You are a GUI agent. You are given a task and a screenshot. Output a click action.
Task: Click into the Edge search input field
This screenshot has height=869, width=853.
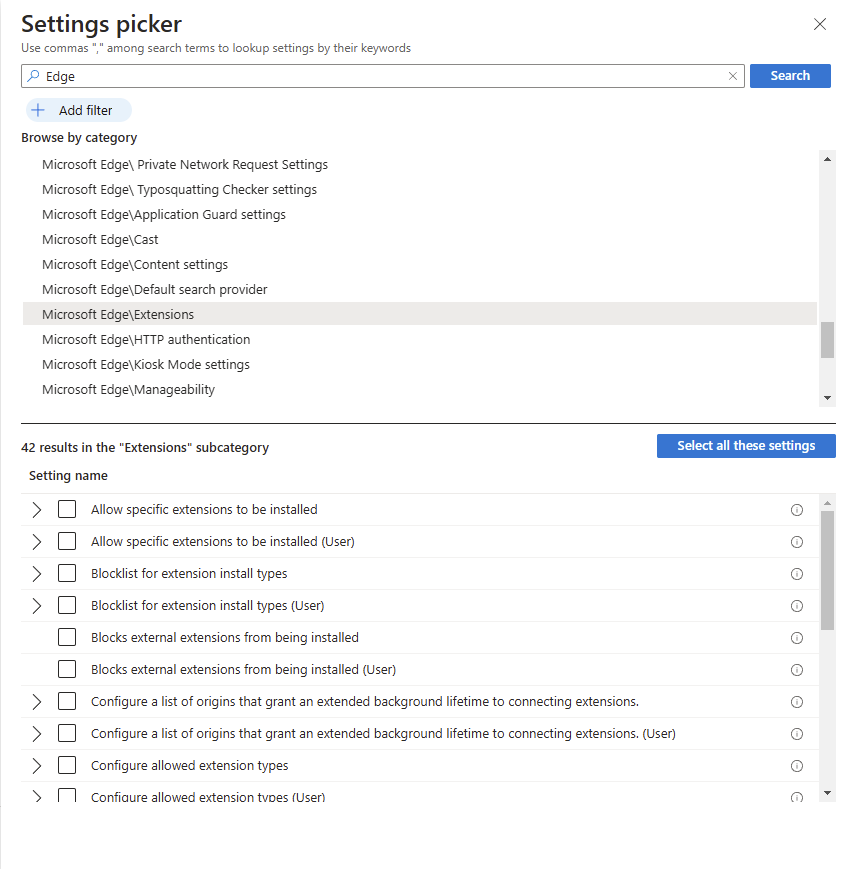coord(382,76)
